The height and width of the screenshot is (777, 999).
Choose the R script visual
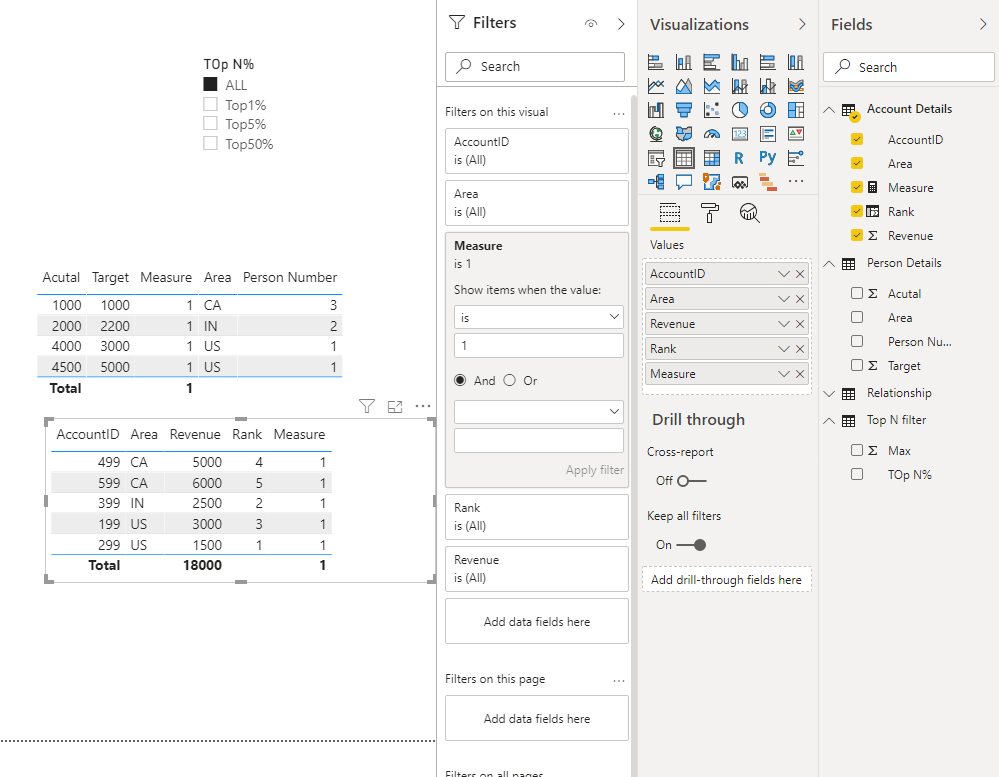tap(739, 158)
